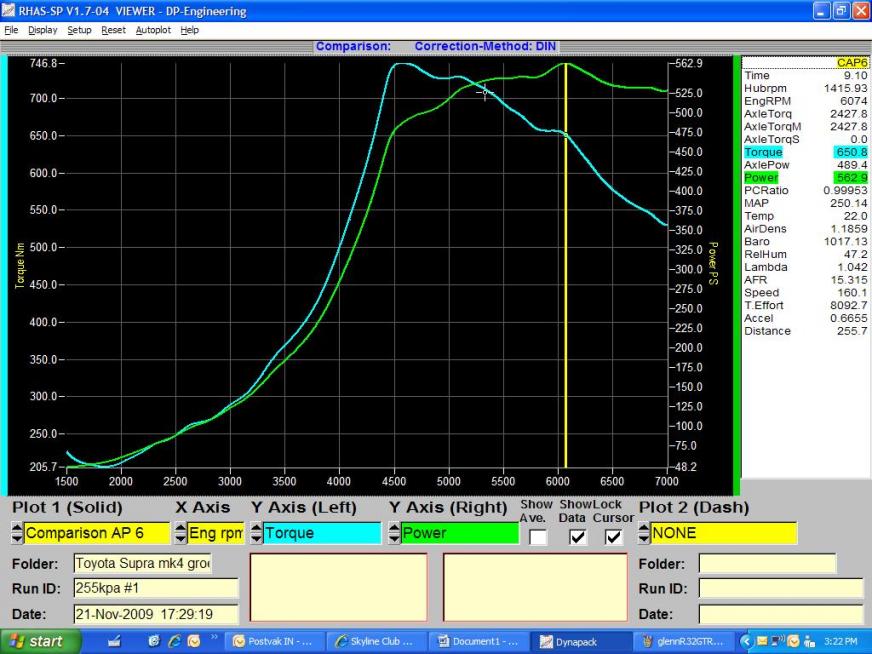Click the Reset menu item

pyautogui.click(x=113, y=30)
